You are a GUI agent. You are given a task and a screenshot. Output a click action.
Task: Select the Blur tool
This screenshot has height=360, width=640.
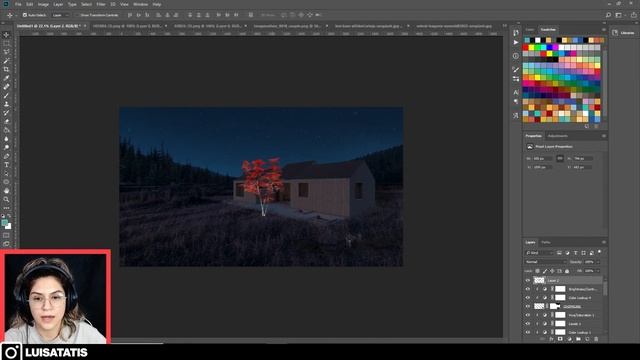pos(6,139)
